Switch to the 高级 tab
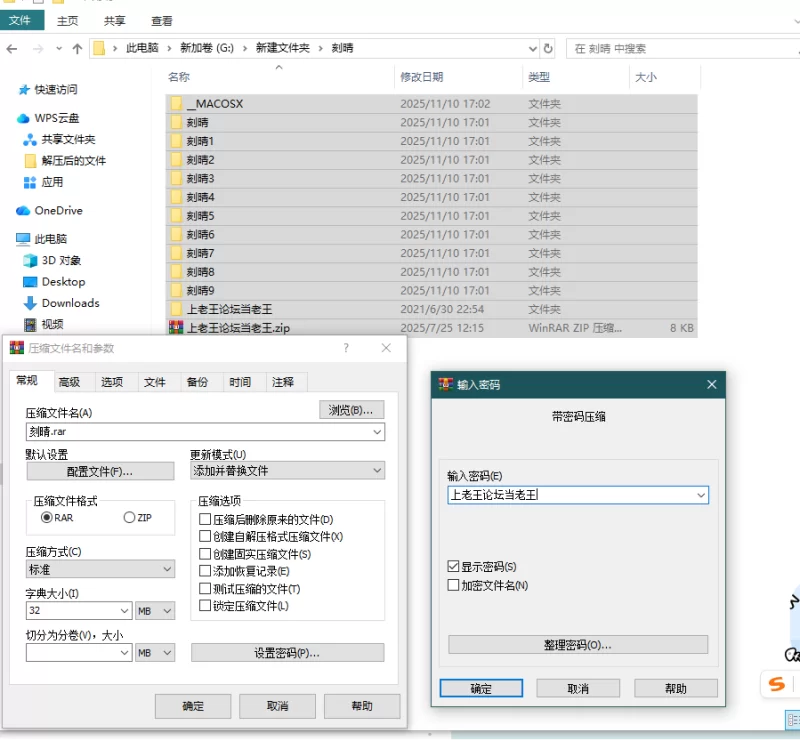 69,382
